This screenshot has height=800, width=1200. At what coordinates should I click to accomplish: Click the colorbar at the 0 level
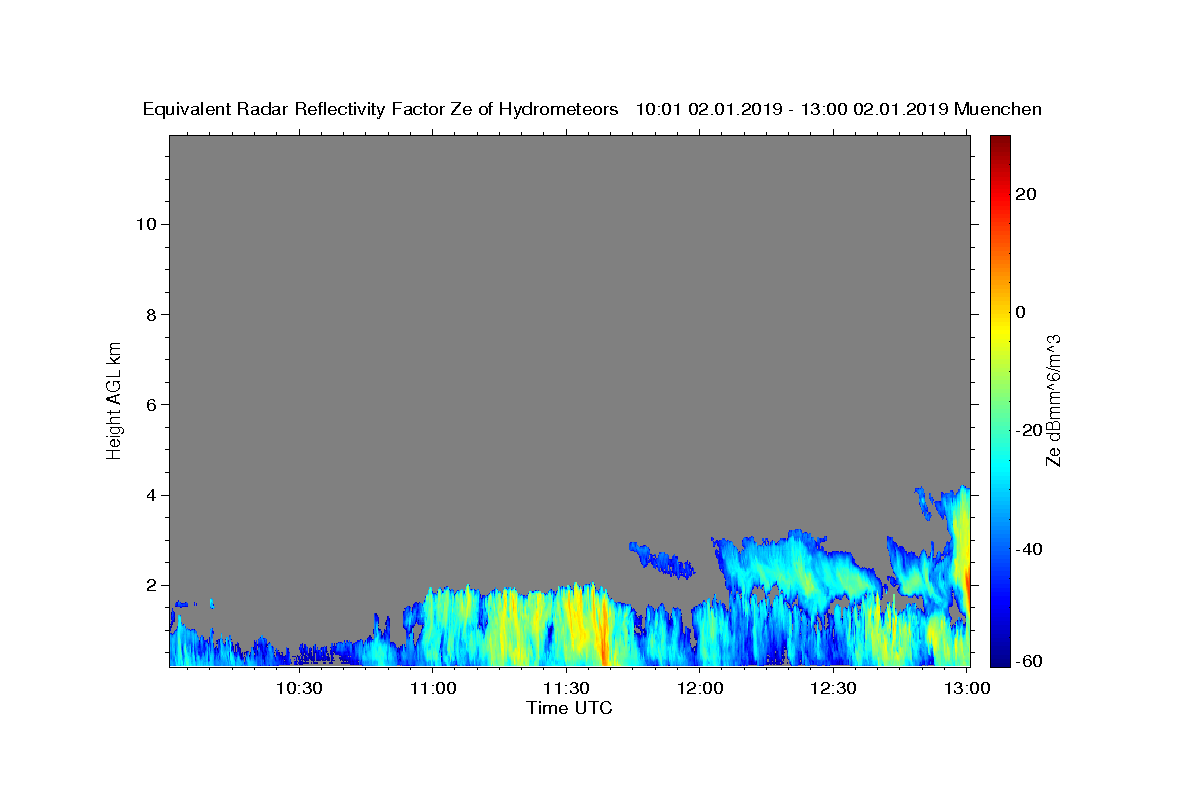(x=1000, y=312)
